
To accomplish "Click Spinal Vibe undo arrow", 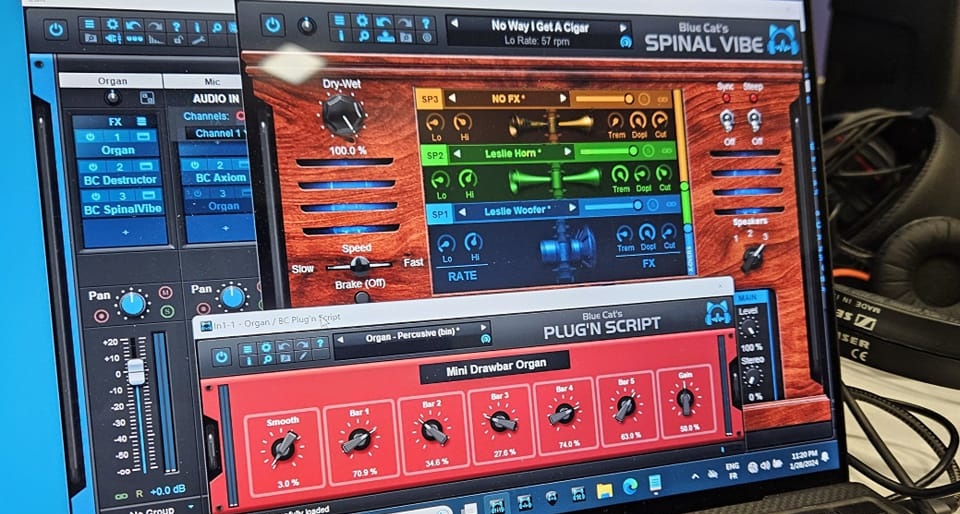I will tap(384, 21).
